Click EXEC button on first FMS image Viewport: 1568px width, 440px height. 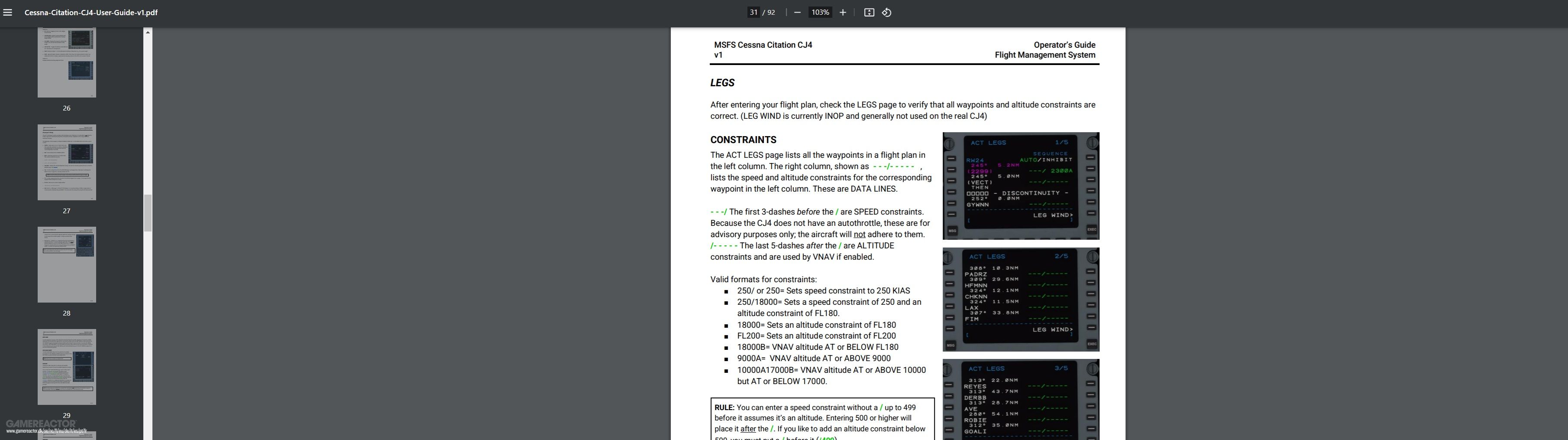click(x=1091, y=230)
